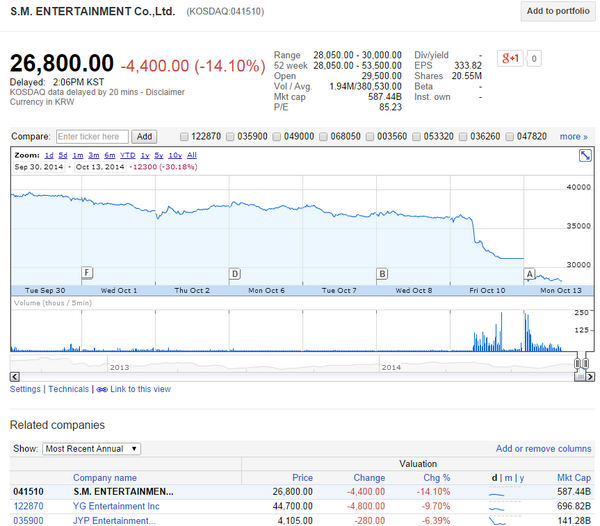Switch sparkline period to m
The height and width of the screenshot is (526, 600).
pos(508,478)
